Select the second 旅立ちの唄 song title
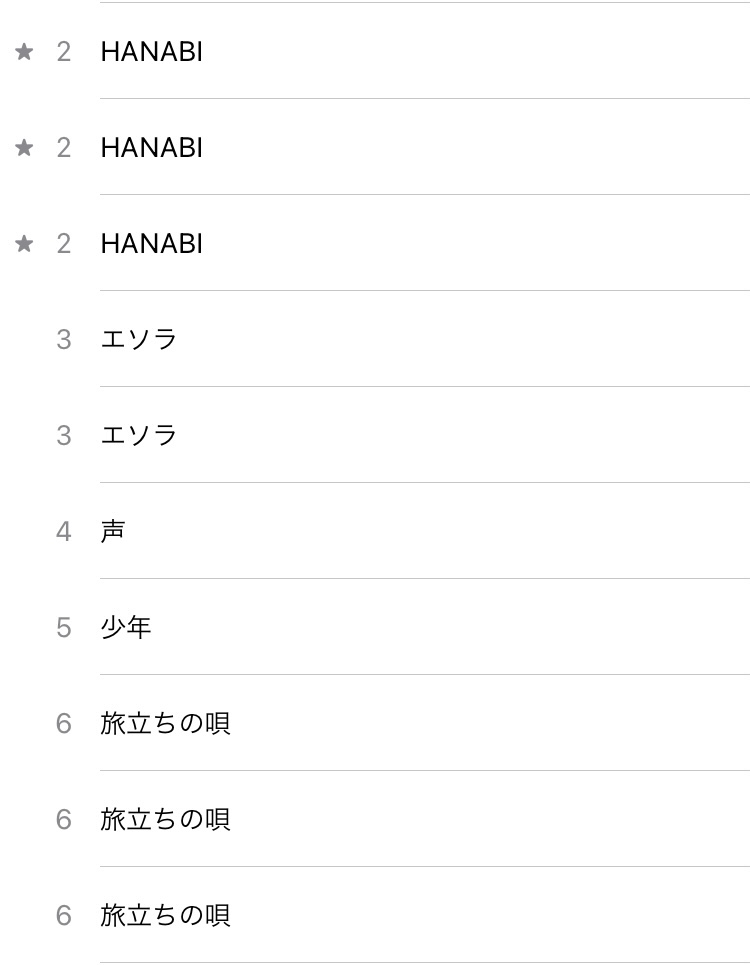The width and height of the screenshot is (750, 965). click(x=165, y=819)
